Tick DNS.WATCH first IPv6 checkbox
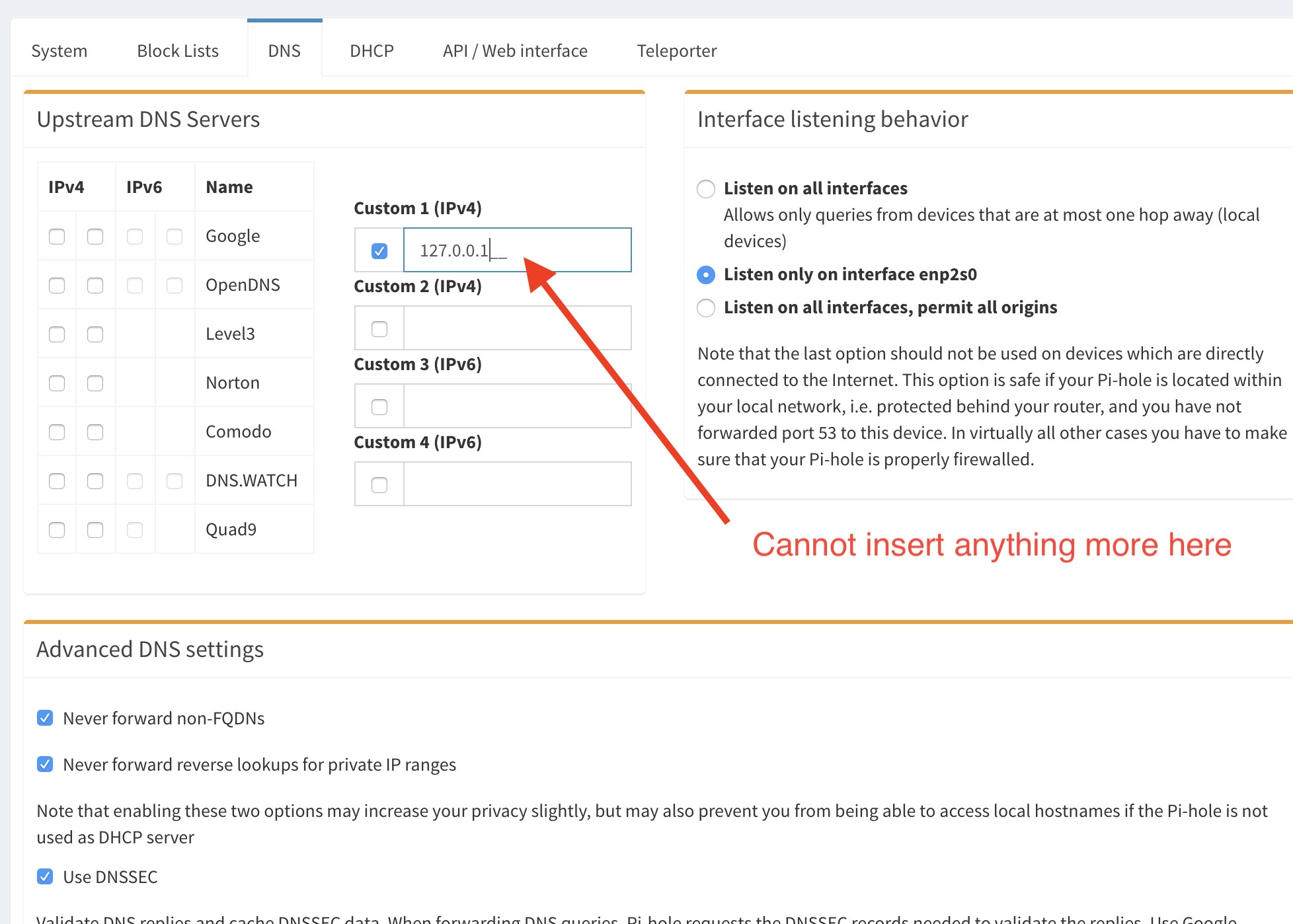The image size is (1293, 924). [135, 481]
